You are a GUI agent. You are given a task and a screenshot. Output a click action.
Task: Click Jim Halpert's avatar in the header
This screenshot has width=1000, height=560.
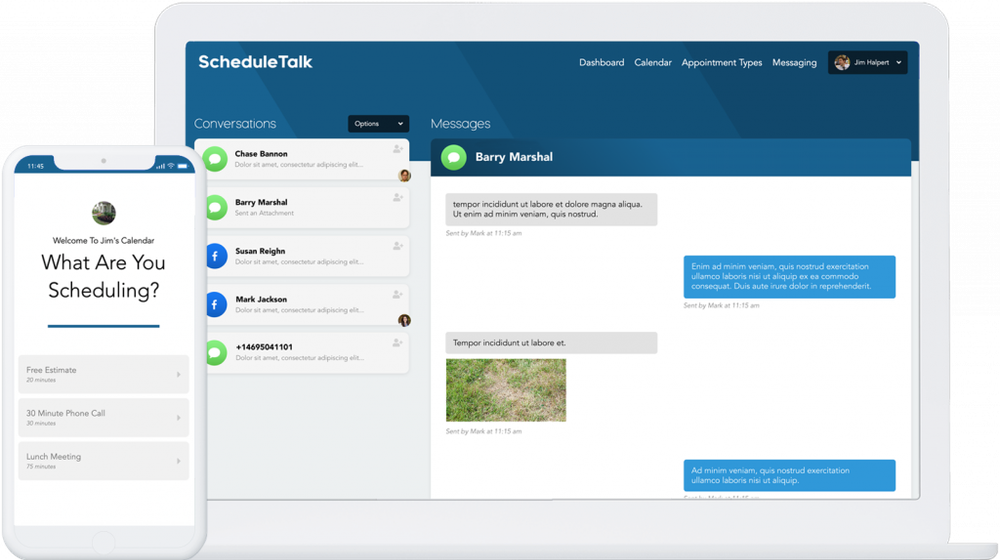pyautogui.click(x=842, y=63)
